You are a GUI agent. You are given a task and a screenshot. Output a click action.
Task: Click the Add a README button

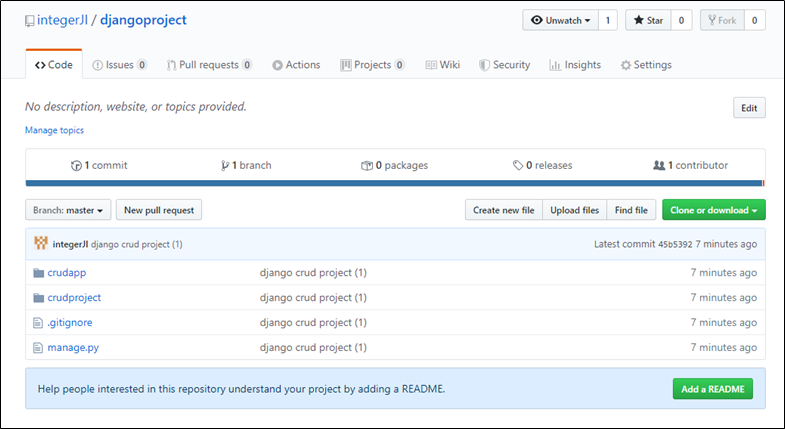tap(712, 389)
